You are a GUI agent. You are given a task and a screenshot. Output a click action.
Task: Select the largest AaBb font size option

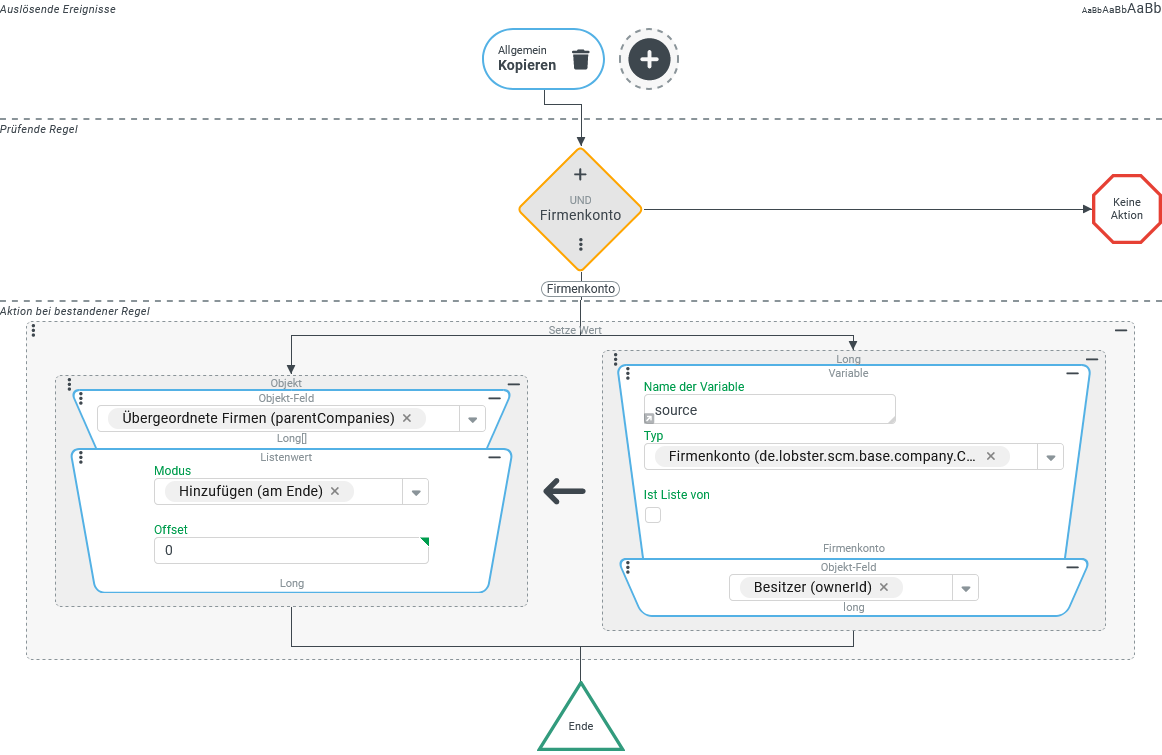1144,9
